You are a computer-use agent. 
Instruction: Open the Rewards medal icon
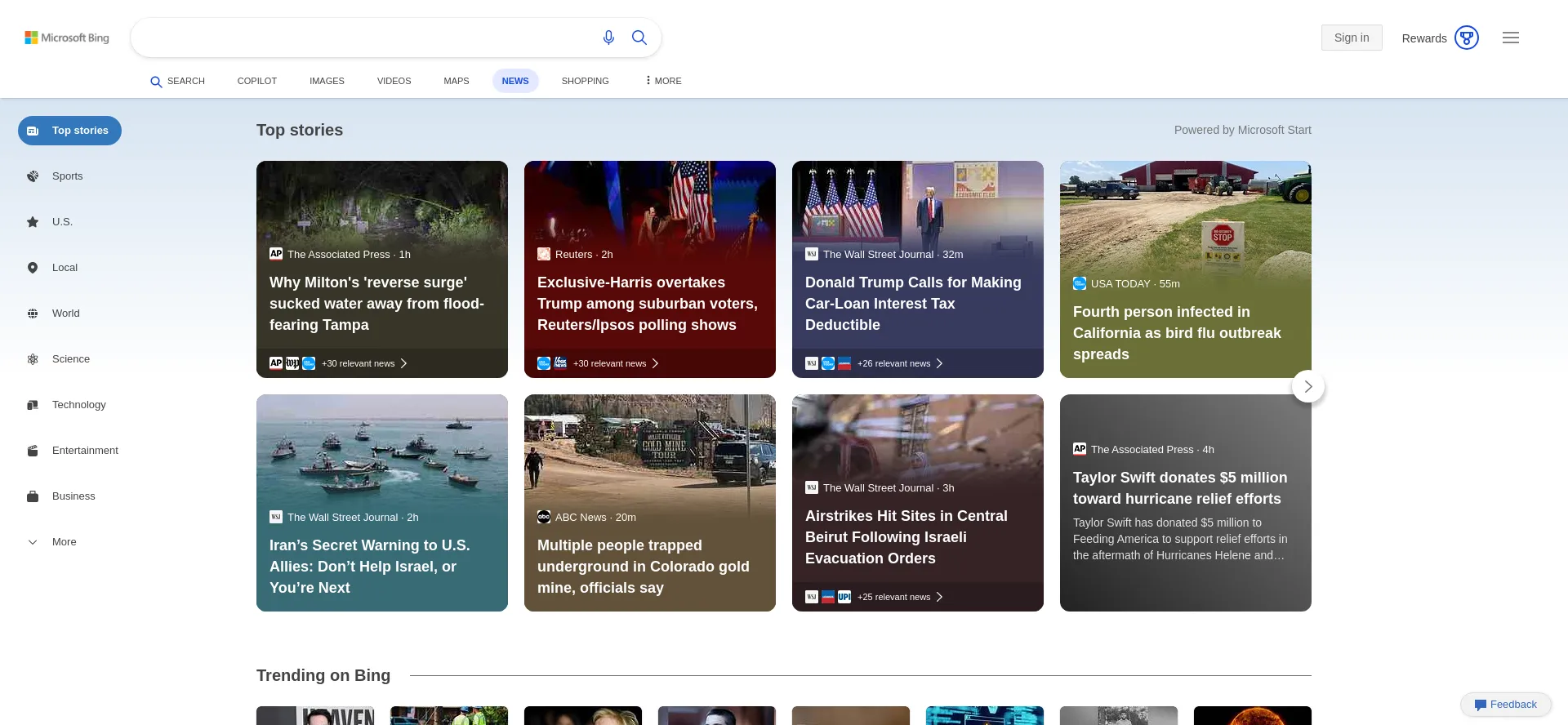tap(1467, 38)
